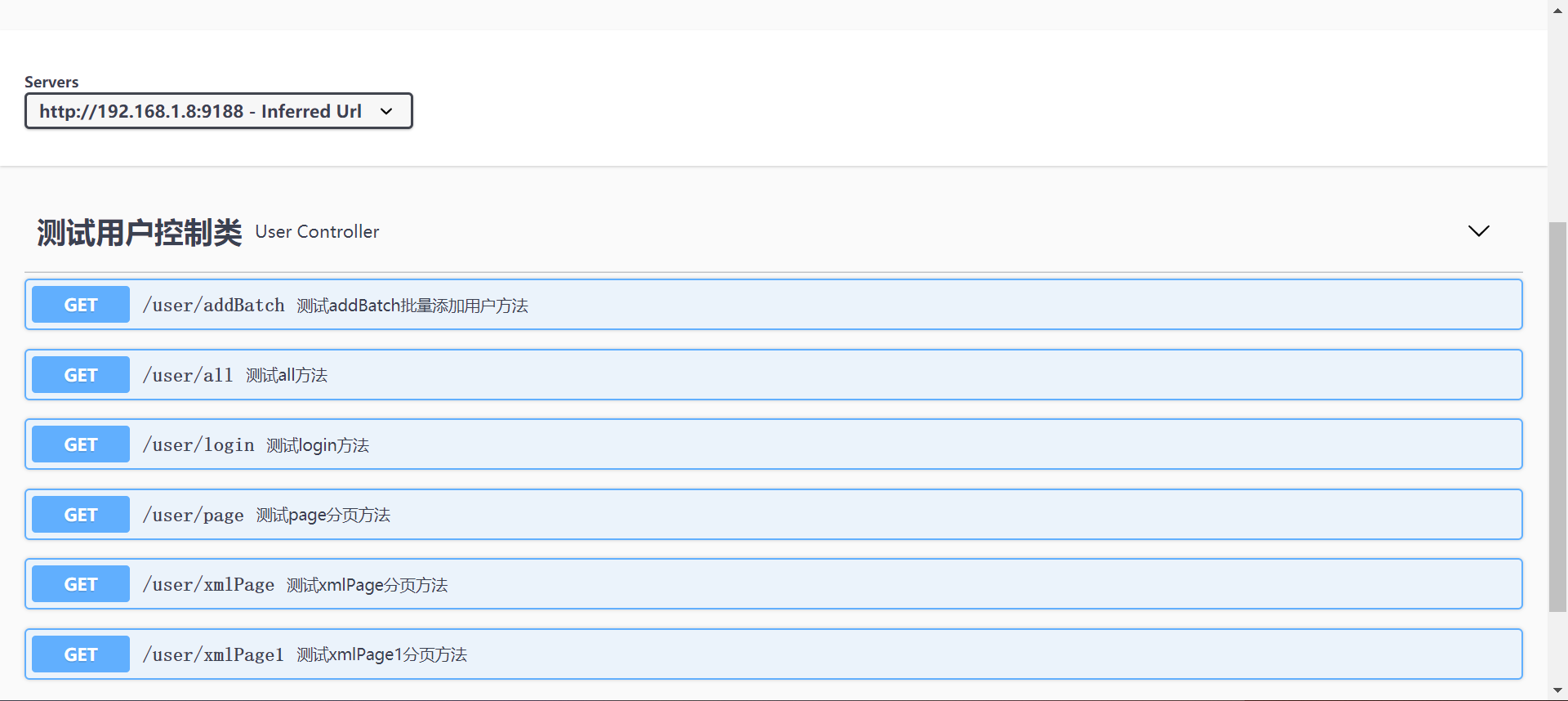Open the /user/xmlPage endpoint path
Image resolution: width=1568 pixels, height=701 pixels.
click(x=209, y=585)
